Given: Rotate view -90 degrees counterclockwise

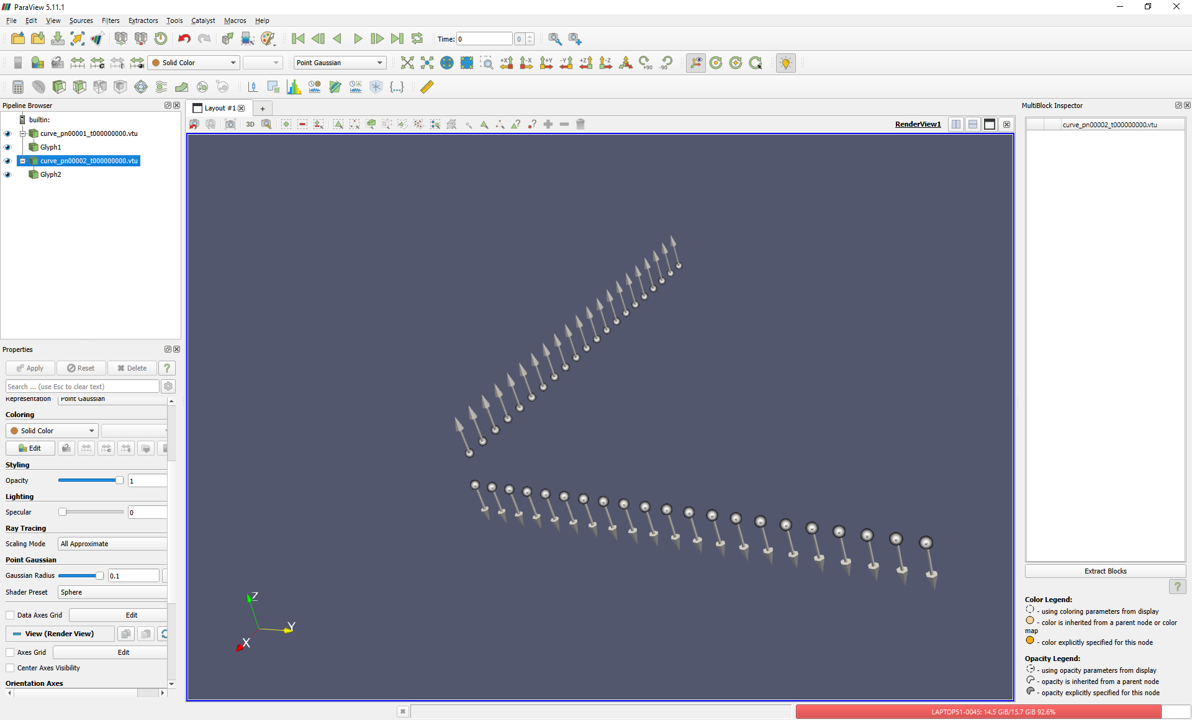Looking at the screenshot, I should pyautogui.click(x=665, y=63).
